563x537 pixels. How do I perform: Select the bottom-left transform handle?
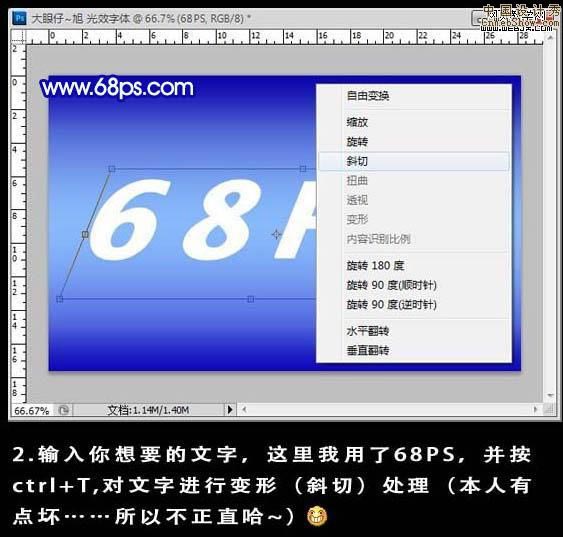tap(60, 299)
